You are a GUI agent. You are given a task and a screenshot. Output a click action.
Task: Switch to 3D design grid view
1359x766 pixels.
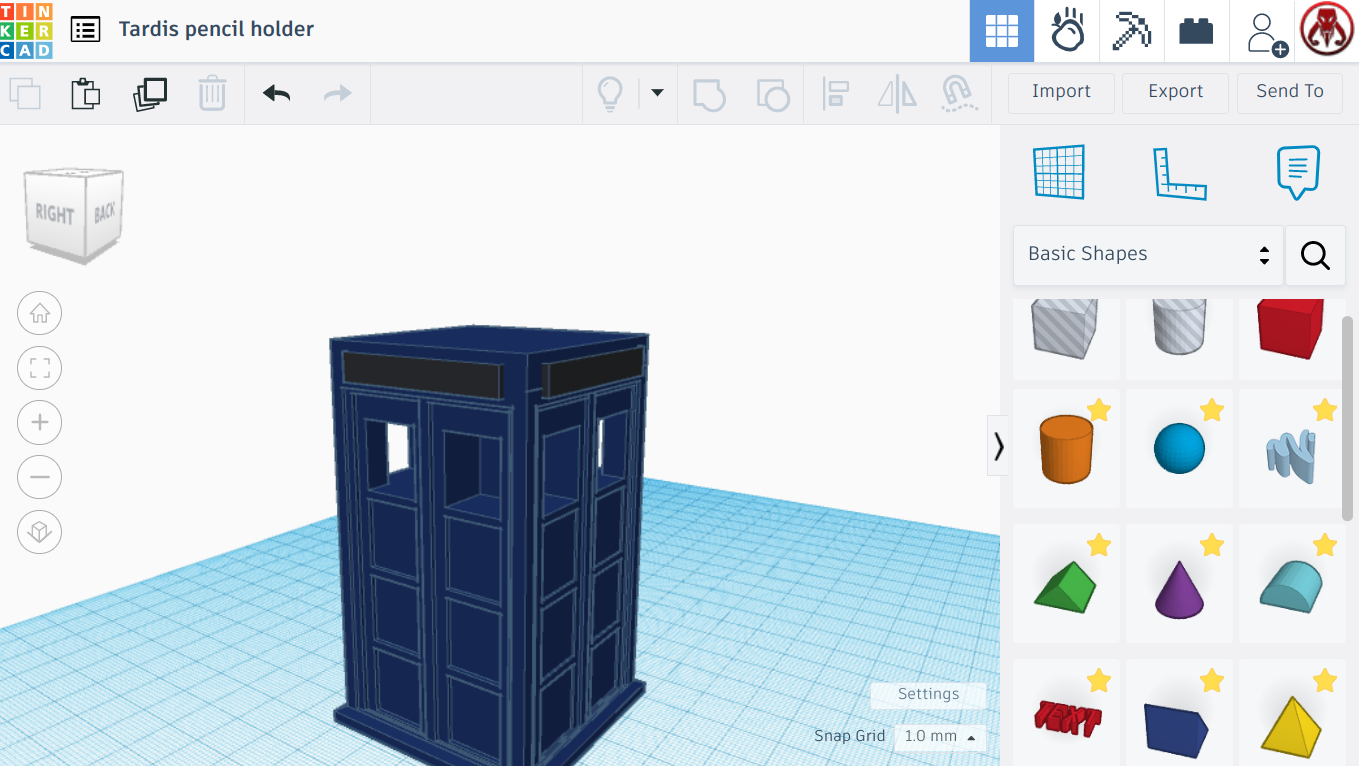[x=1002, y=31]
